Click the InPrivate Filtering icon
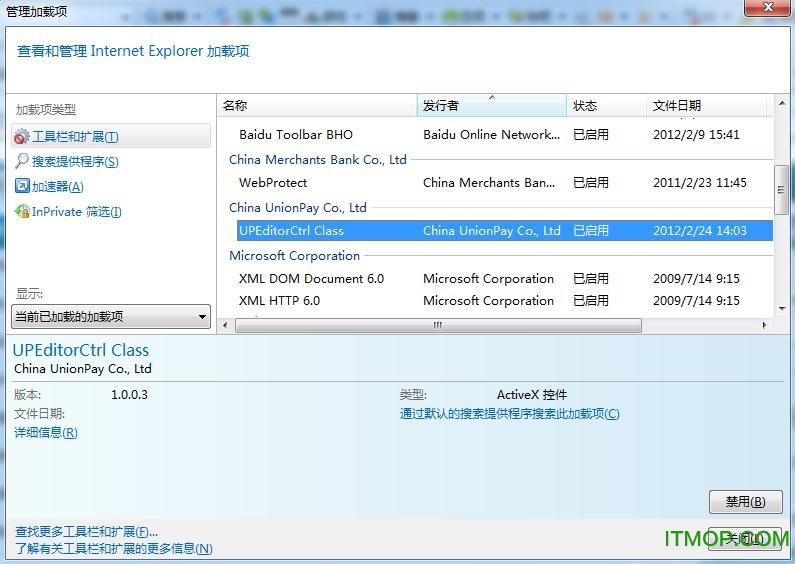The image size is (795, 564). 22,212
